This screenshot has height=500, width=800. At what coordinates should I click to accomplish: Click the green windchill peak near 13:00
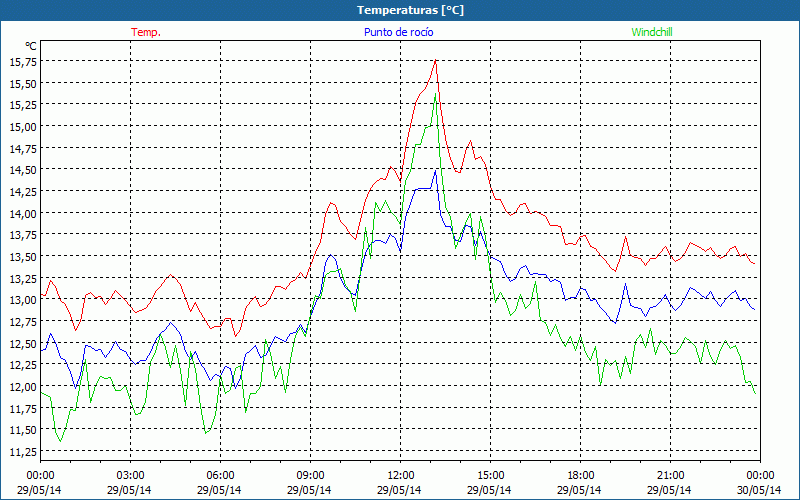click(x=435, y=94)
